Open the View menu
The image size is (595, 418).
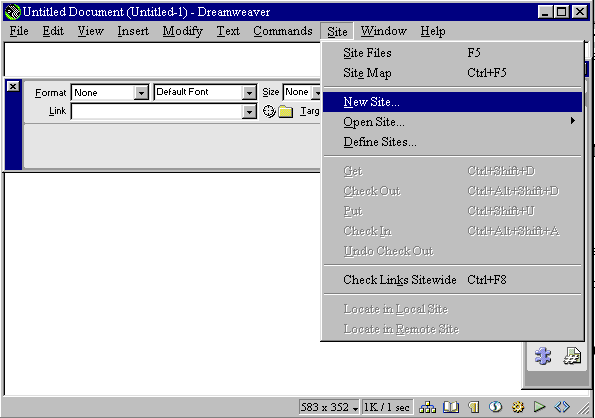(90, 31)
